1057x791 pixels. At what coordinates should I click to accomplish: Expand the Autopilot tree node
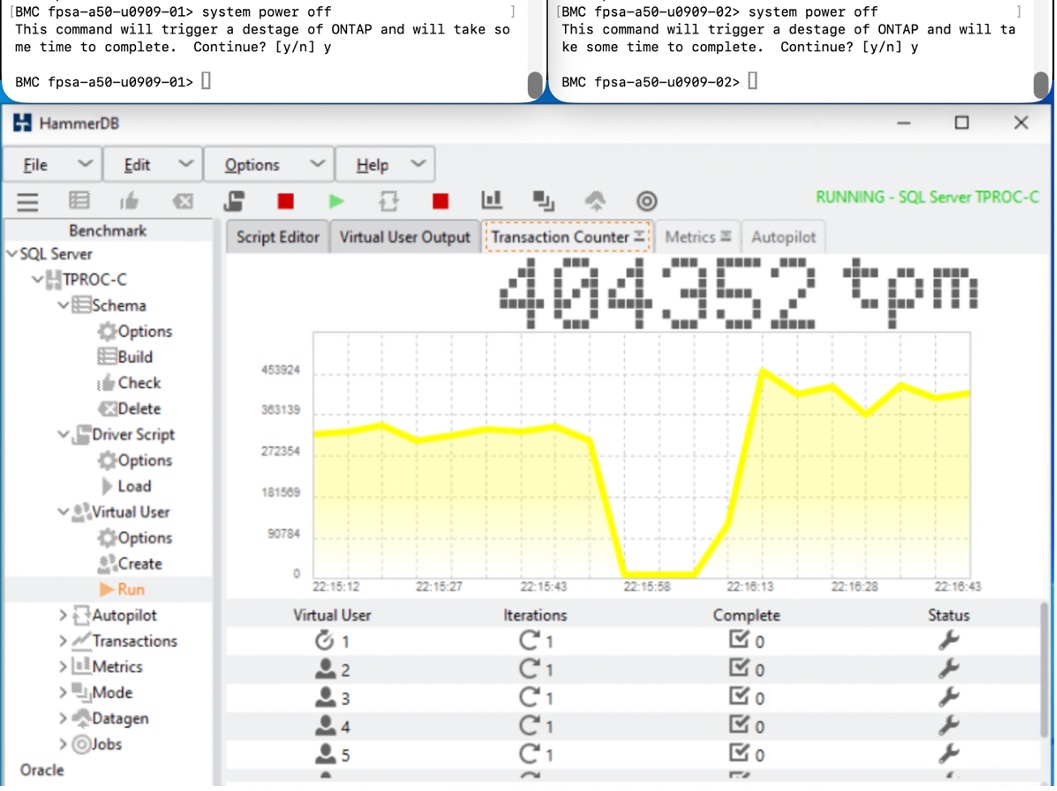(x=63, y=615)
